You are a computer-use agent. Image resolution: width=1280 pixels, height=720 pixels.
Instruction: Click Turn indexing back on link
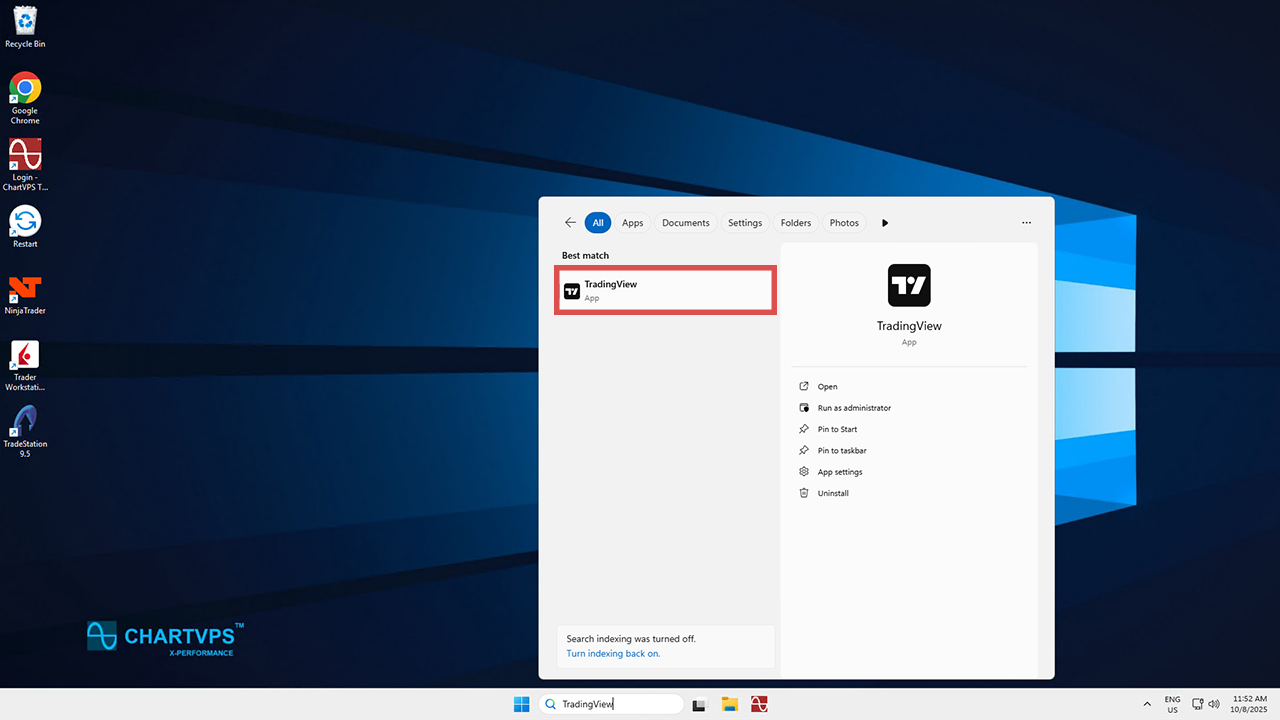point(613,653)
